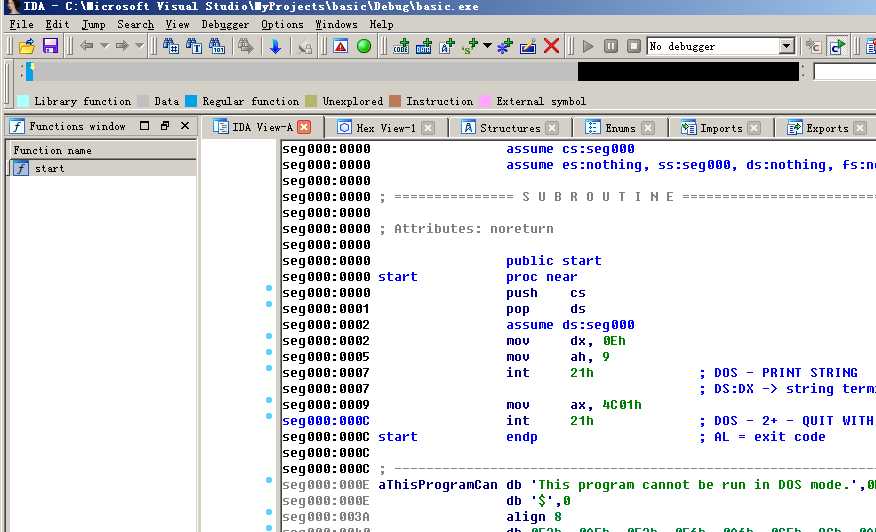Open the View menu

[177, 25]
